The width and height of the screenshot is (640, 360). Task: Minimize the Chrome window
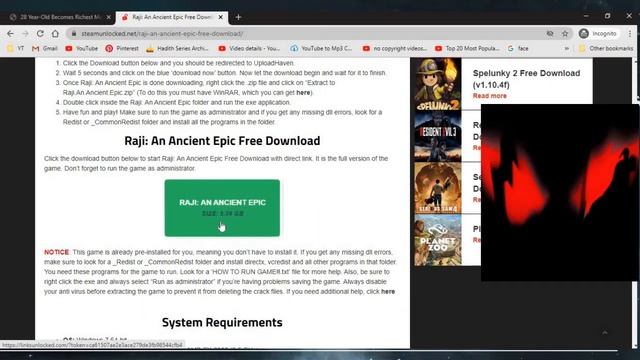[x=586, y=16]
